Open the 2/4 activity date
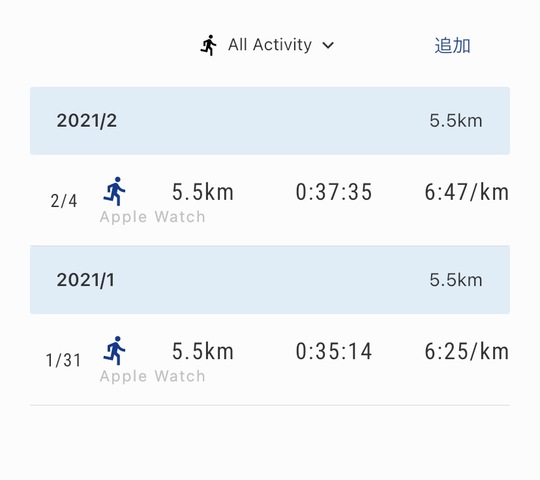 [x=64, y=201]
